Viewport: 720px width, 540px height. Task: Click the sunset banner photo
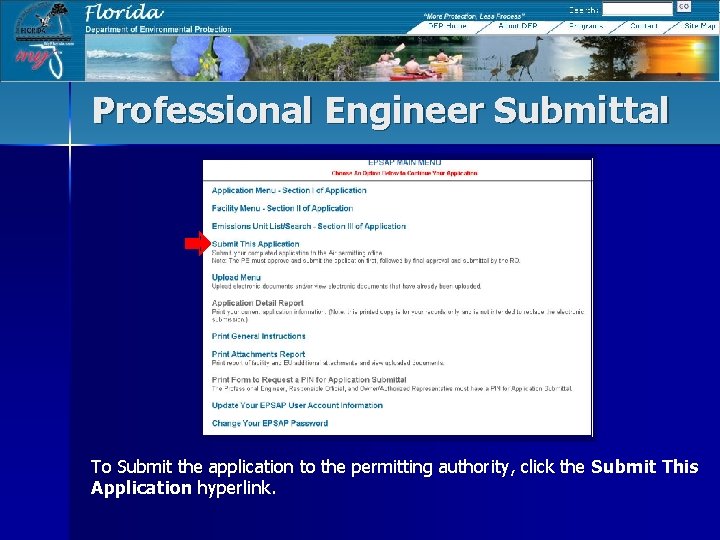(x=680, y=58)
